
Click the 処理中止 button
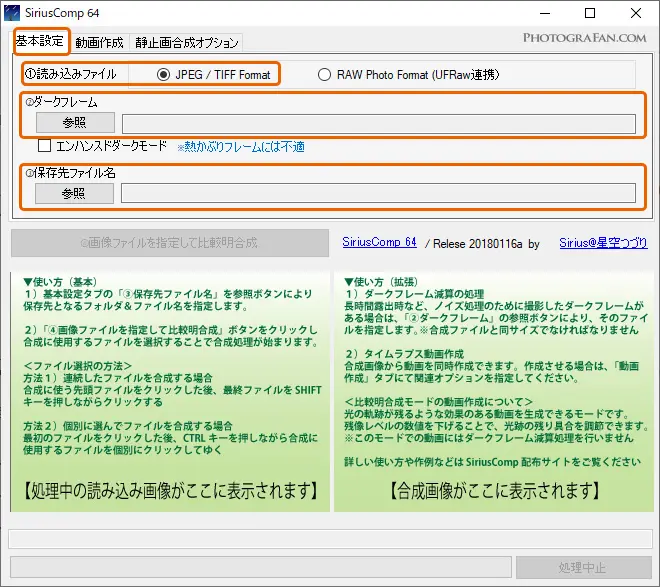coord(584,567)
